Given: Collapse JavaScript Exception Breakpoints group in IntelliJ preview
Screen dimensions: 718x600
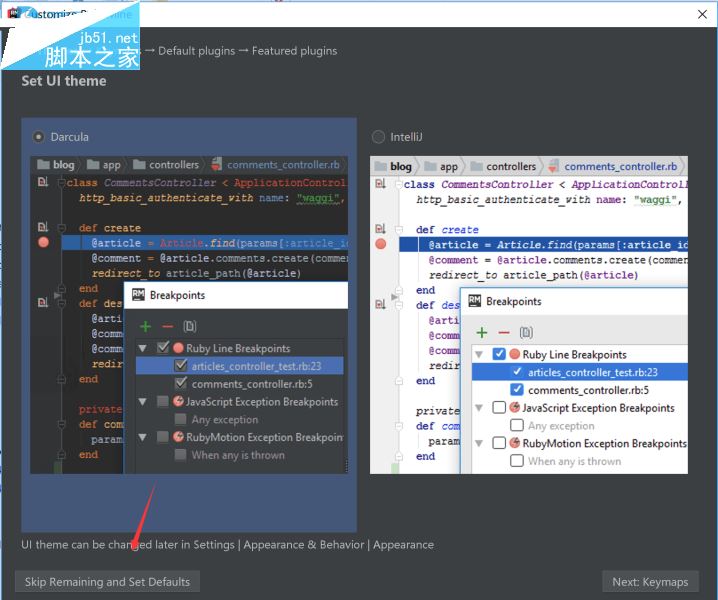Looking at the screenshot, I should (479, 408).
